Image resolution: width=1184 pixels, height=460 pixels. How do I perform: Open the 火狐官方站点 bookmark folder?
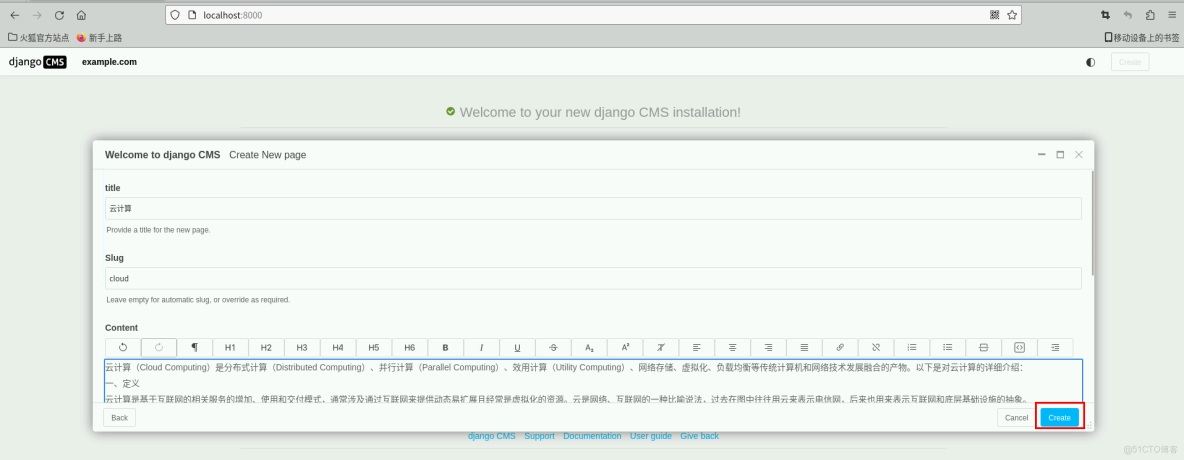pyautogui.click(x=39, y=37)
